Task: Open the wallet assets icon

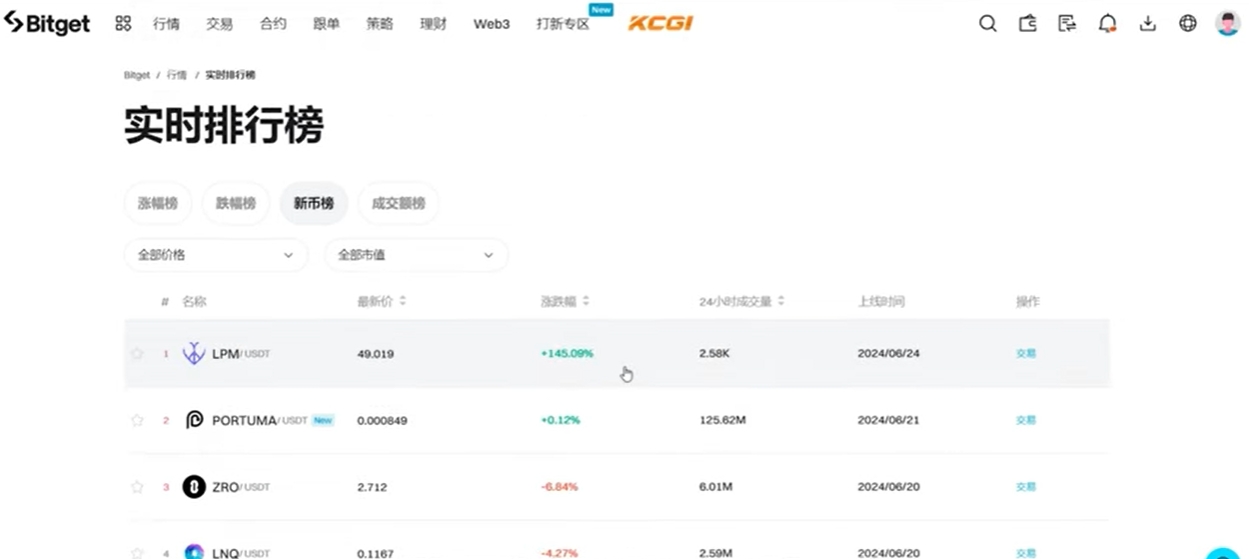Action: coord(1027,24)
